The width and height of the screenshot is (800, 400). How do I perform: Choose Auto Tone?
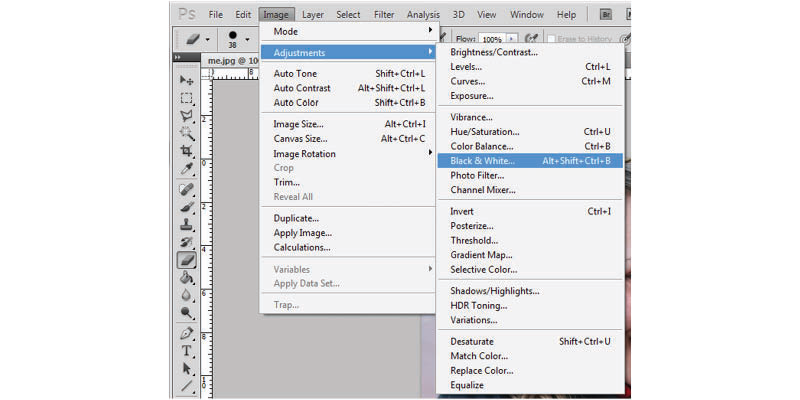347,73
